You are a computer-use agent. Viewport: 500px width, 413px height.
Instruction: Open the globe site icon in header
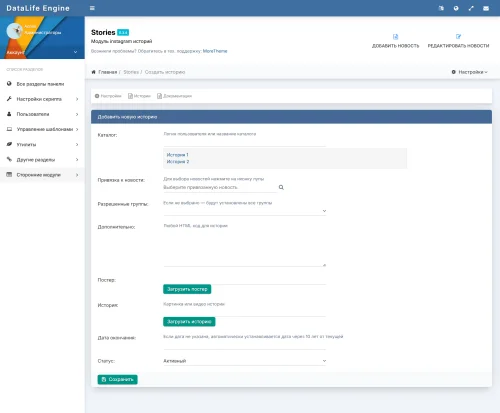tap(456, 8)
